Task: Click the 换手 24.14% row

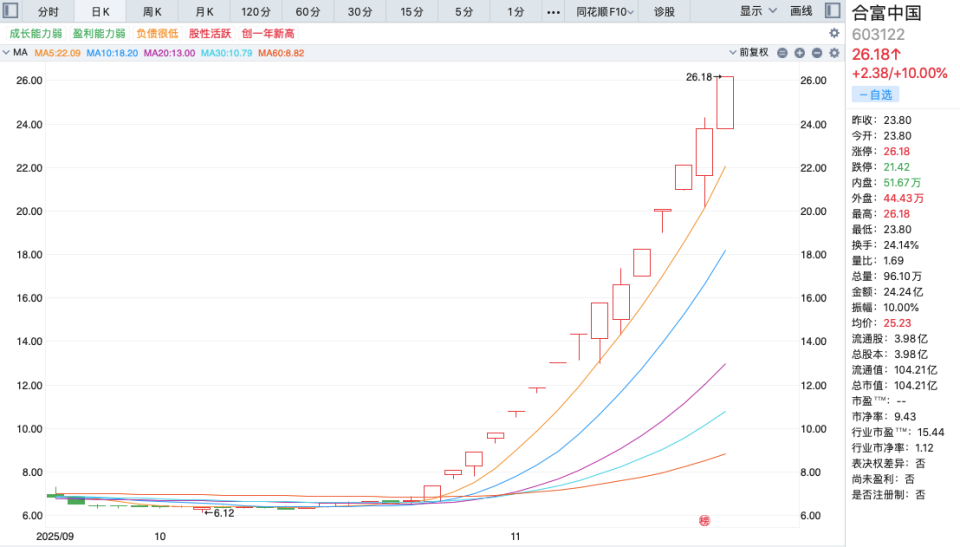Action: (885, 245)
